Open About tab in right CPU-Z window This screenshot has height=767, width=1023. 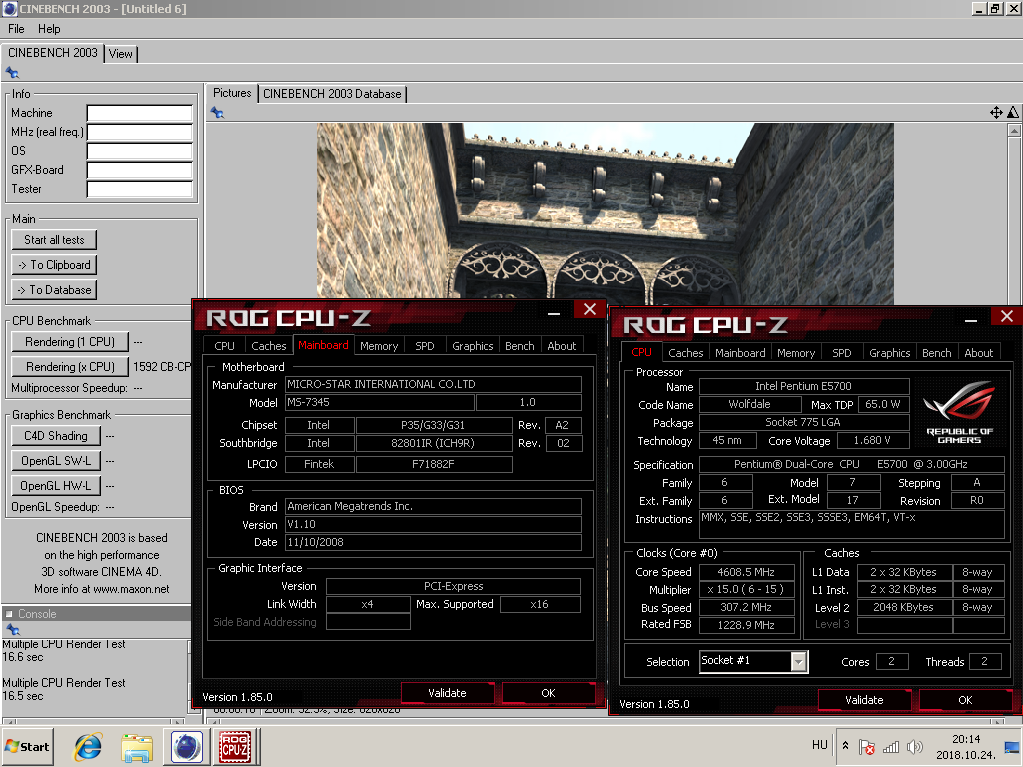click(979, 353)
